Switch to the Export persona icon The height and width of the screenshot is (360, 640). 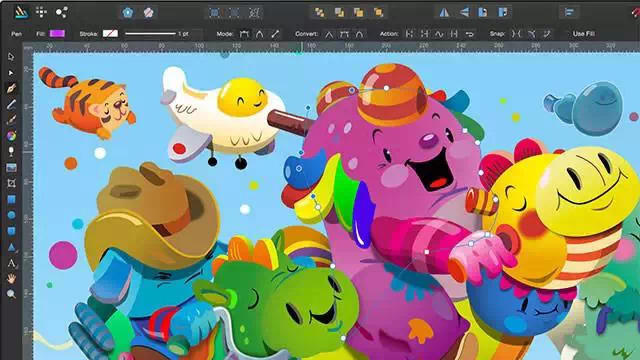point(62,12)
